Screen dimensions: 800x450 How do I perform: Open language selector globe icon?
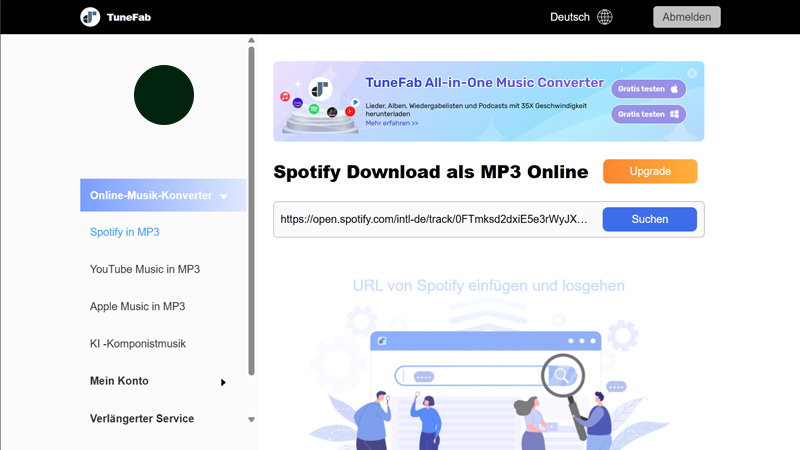click(x=605, y=17)
